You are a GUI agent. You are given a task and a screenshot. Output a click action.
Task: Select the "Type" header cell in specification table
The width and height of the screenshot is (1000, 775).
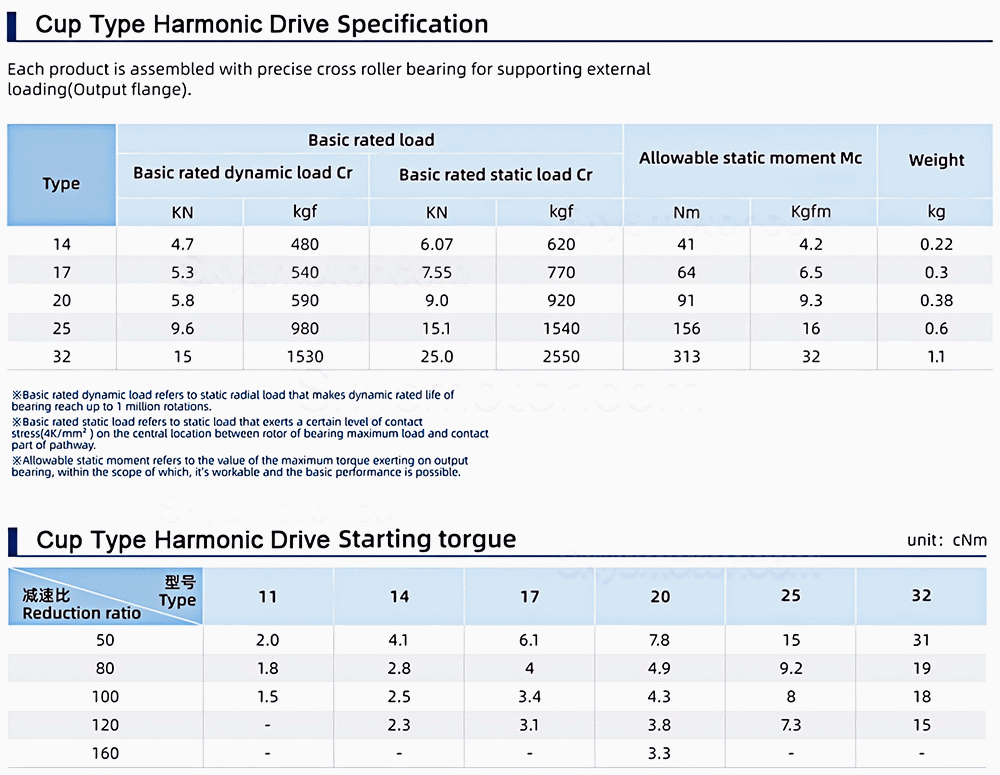[61, 183]
